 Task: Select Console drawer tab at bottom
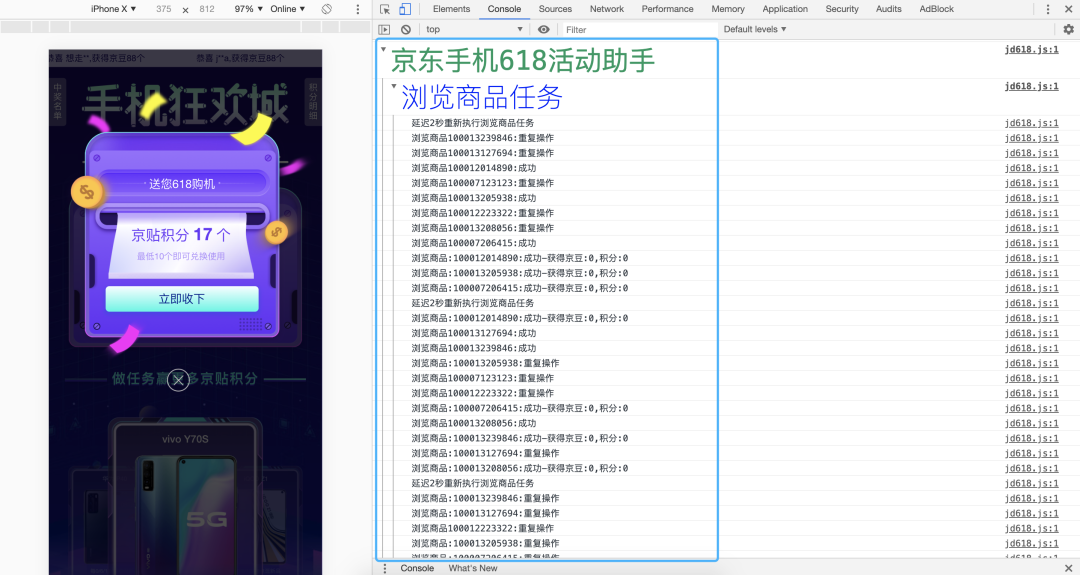417,568
